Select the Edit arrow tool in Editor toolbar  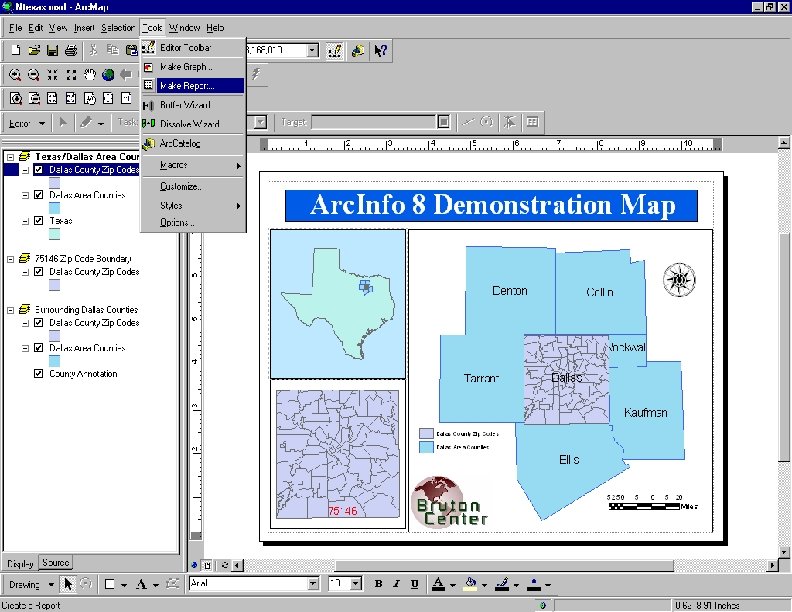click(x=63, y=122)
